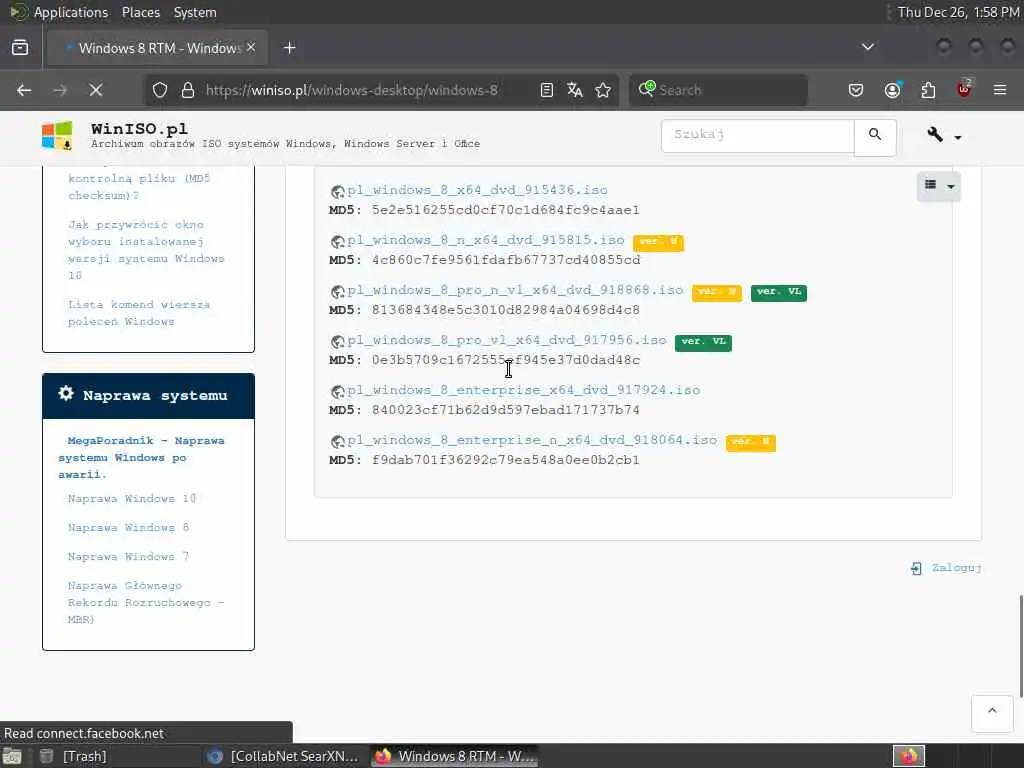Expand the list all tabs chevron
1024x768 pixels.
click(x=867, y=47)
